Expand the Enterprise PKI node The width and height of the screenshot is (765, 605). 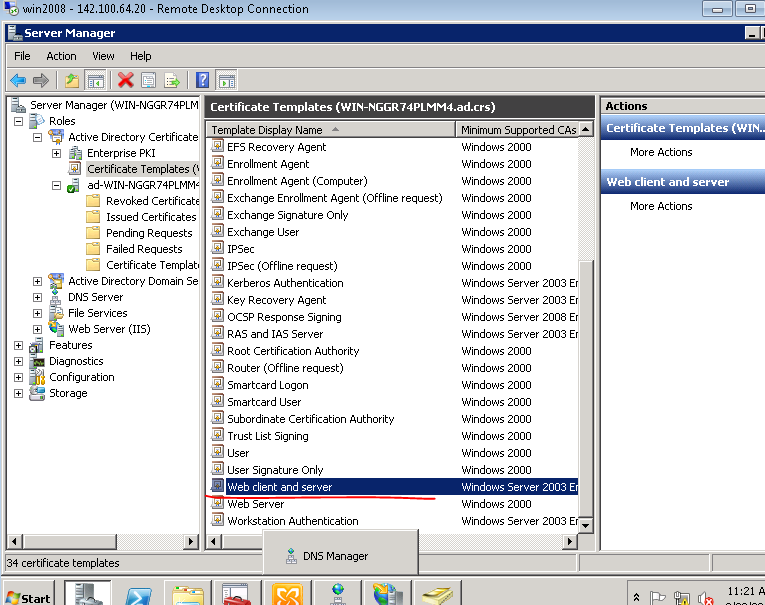57,153
